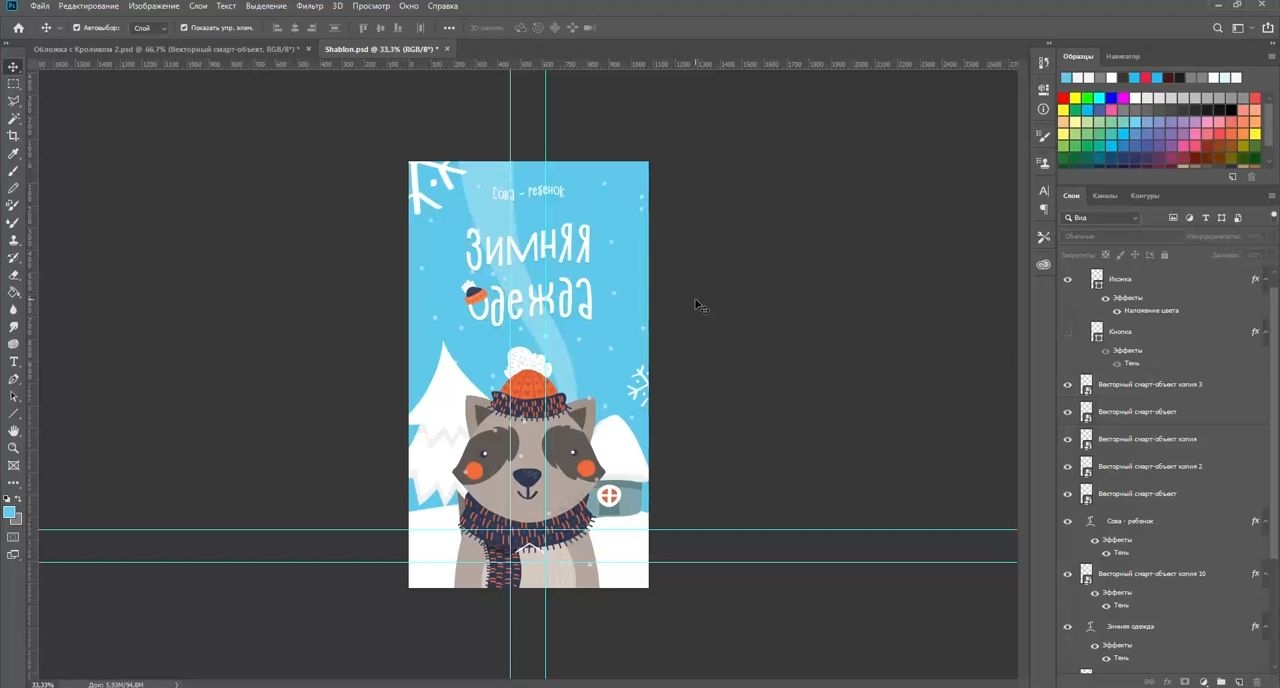This screenshot has width=1280, height=688.
Task: Switch to the Каналы tab
Action: coord(1105,196)
